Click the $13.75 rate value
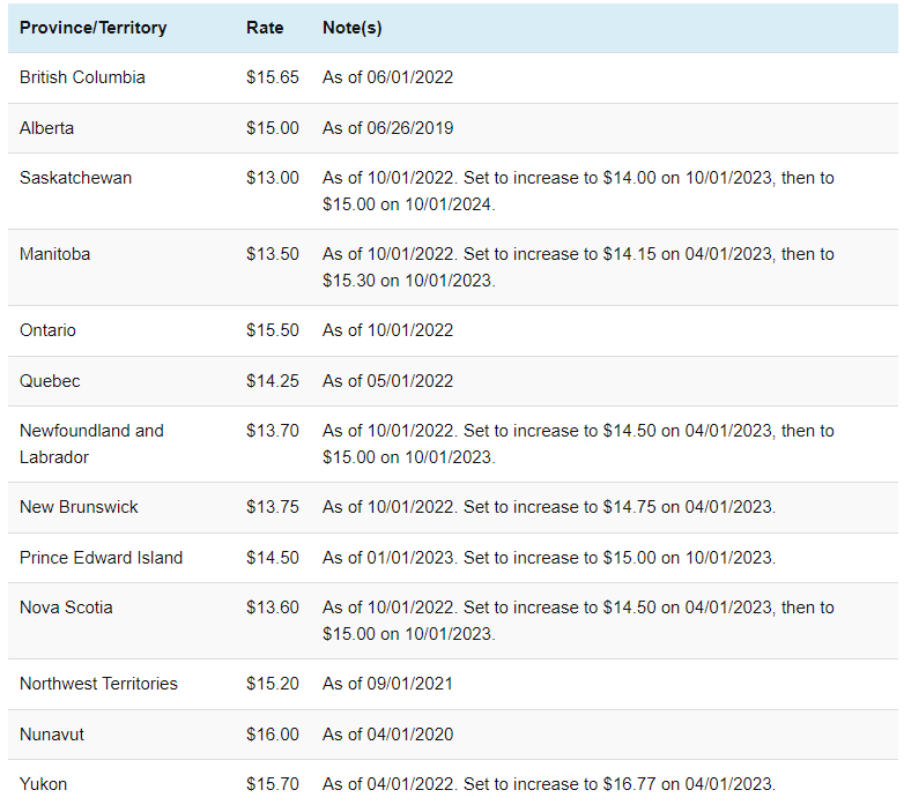 click(x=273, y=506)
